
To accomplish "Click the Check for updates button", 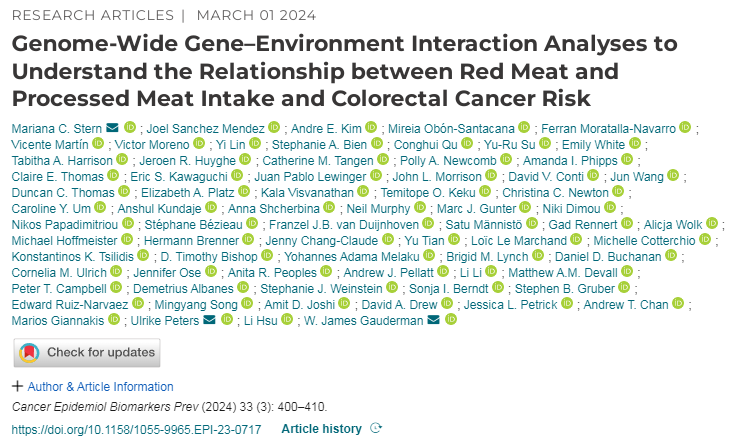I will pyautogui.click(x=87, y=352).
